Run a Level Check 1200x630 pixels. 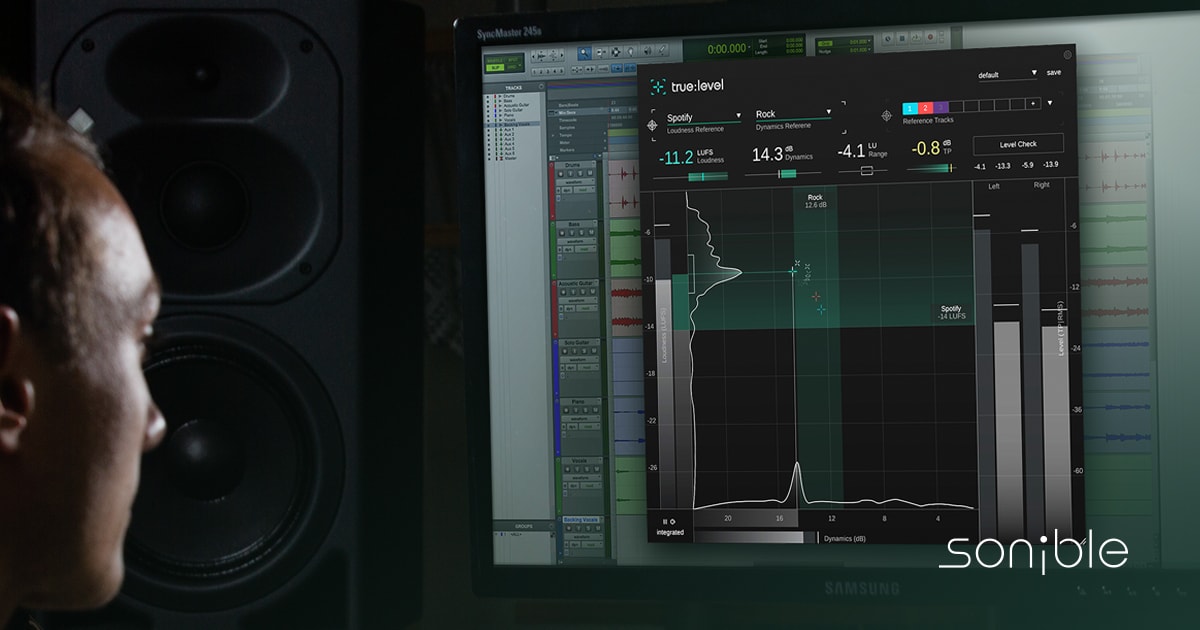[x=1018, y=144]
